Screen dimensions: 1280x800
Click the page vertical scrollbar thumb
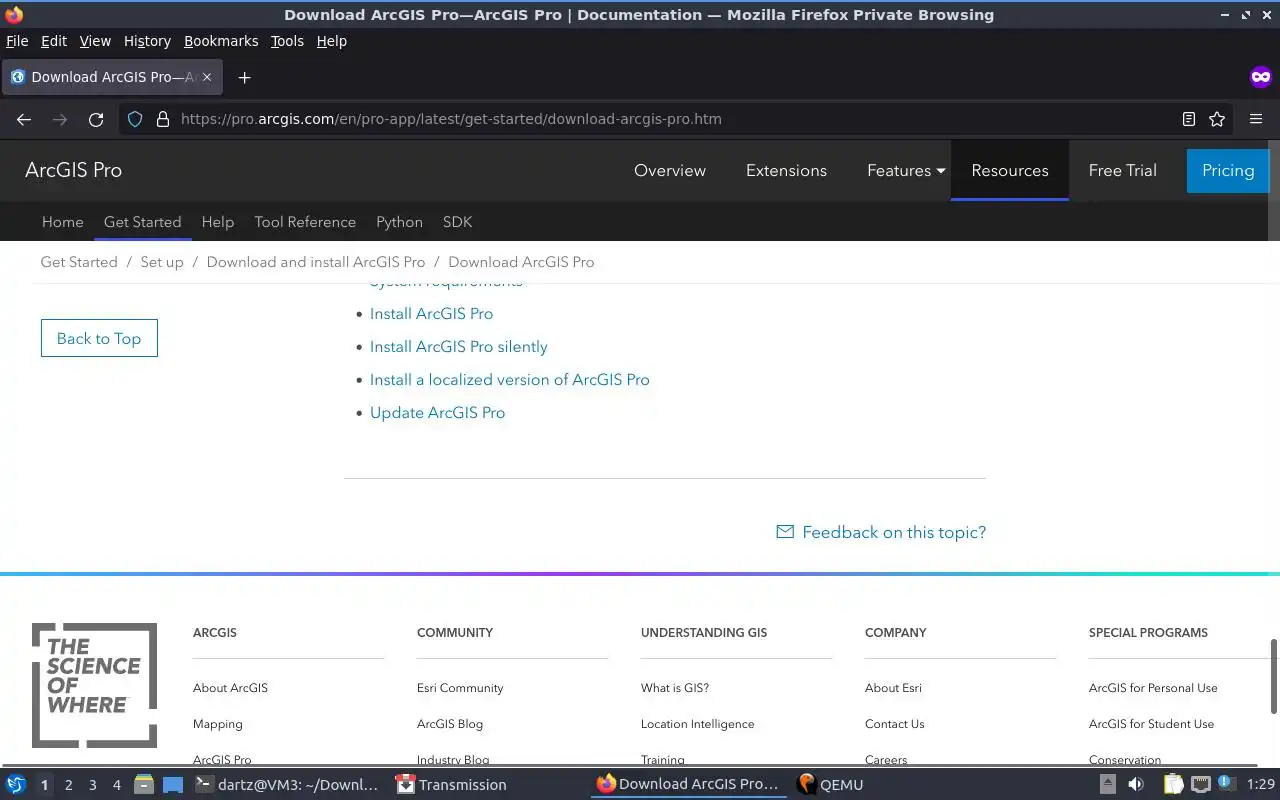(1274, 675)
